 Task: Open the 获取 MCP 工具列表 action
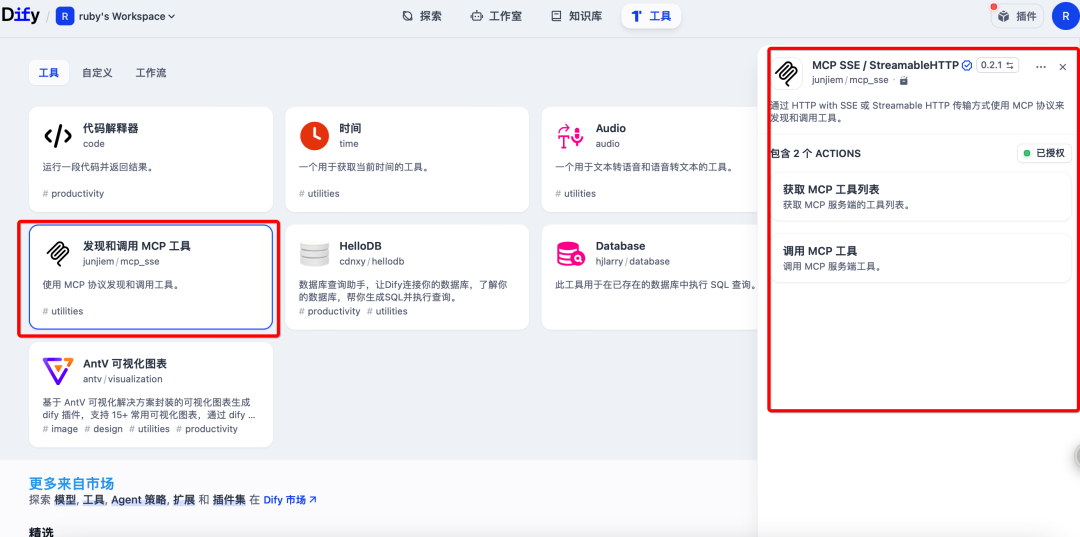(921, 196)
